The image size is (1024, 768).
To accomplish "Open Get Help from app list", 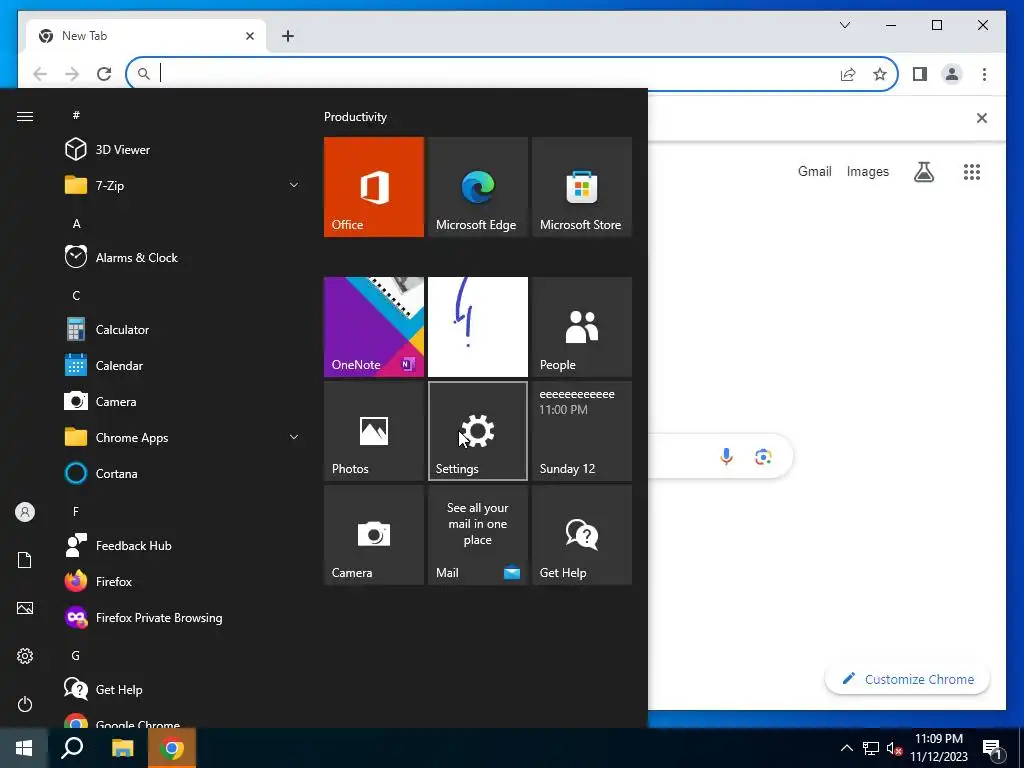I will (x=183, y=690).
